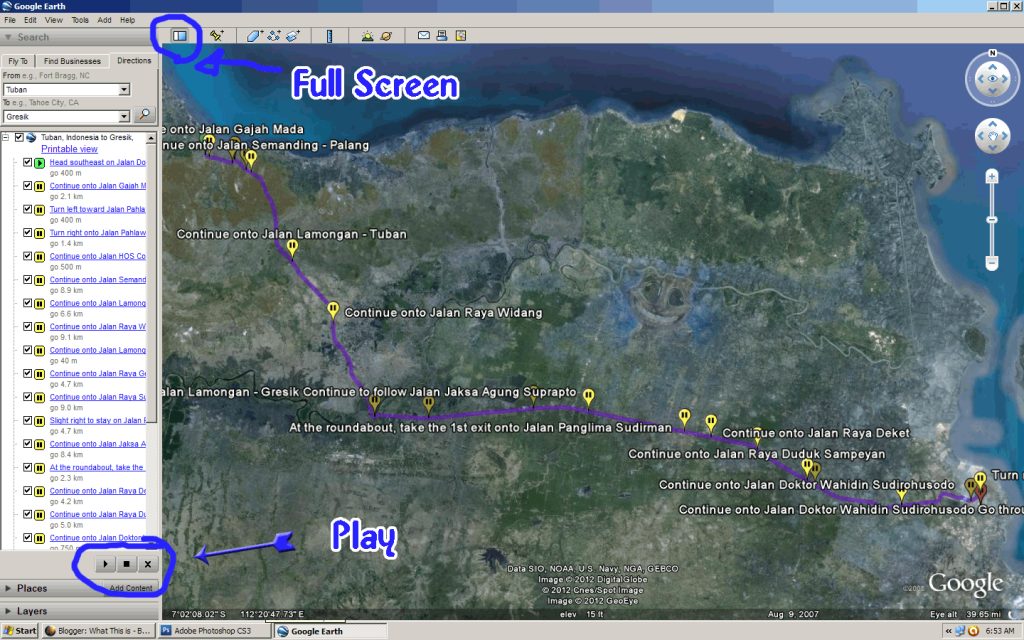Uncheck 'Head southeast on Jalan' step checkbox
This screenshot has height=640, width=1024.
[28, 162]
